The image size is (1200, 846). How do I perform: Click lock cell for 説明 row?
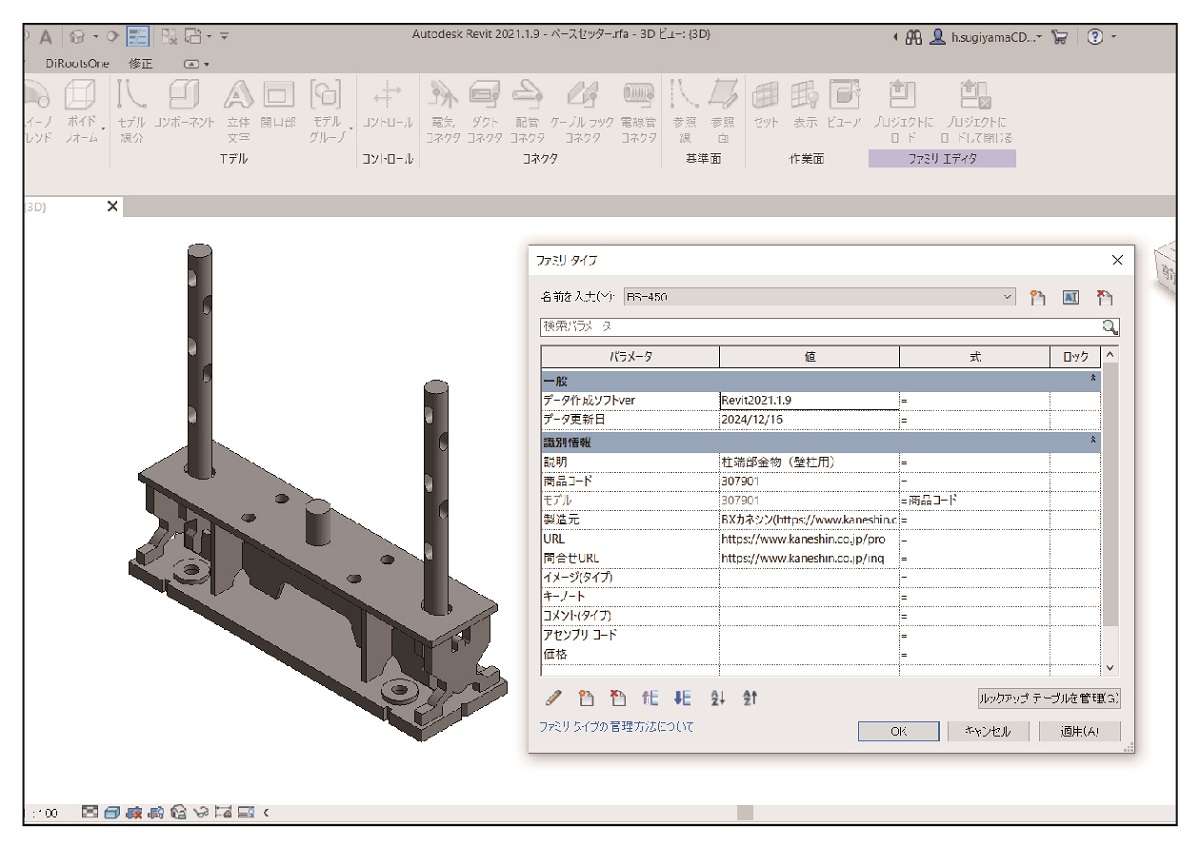(1074, 462)
